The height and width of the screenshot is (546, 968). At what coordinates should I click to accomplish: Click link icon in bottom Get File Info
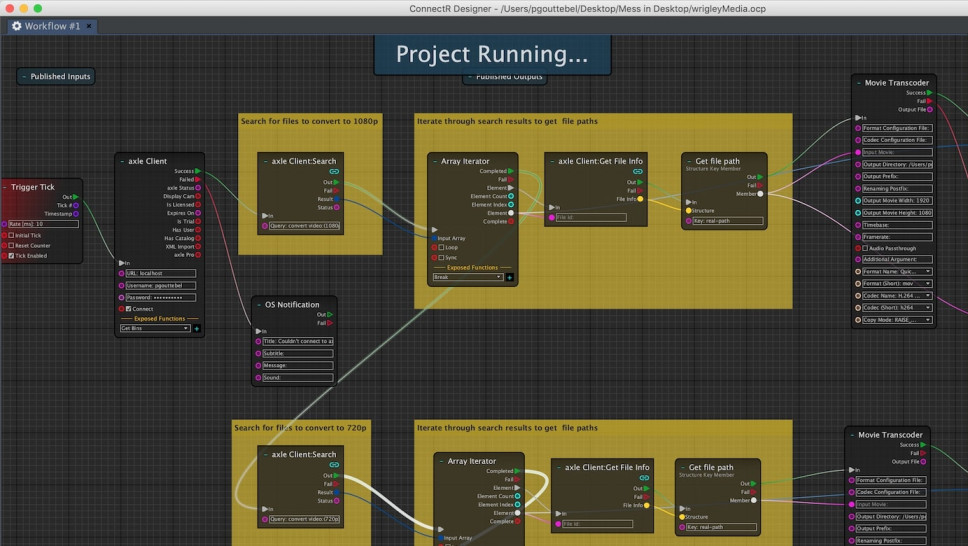point(644,478)
